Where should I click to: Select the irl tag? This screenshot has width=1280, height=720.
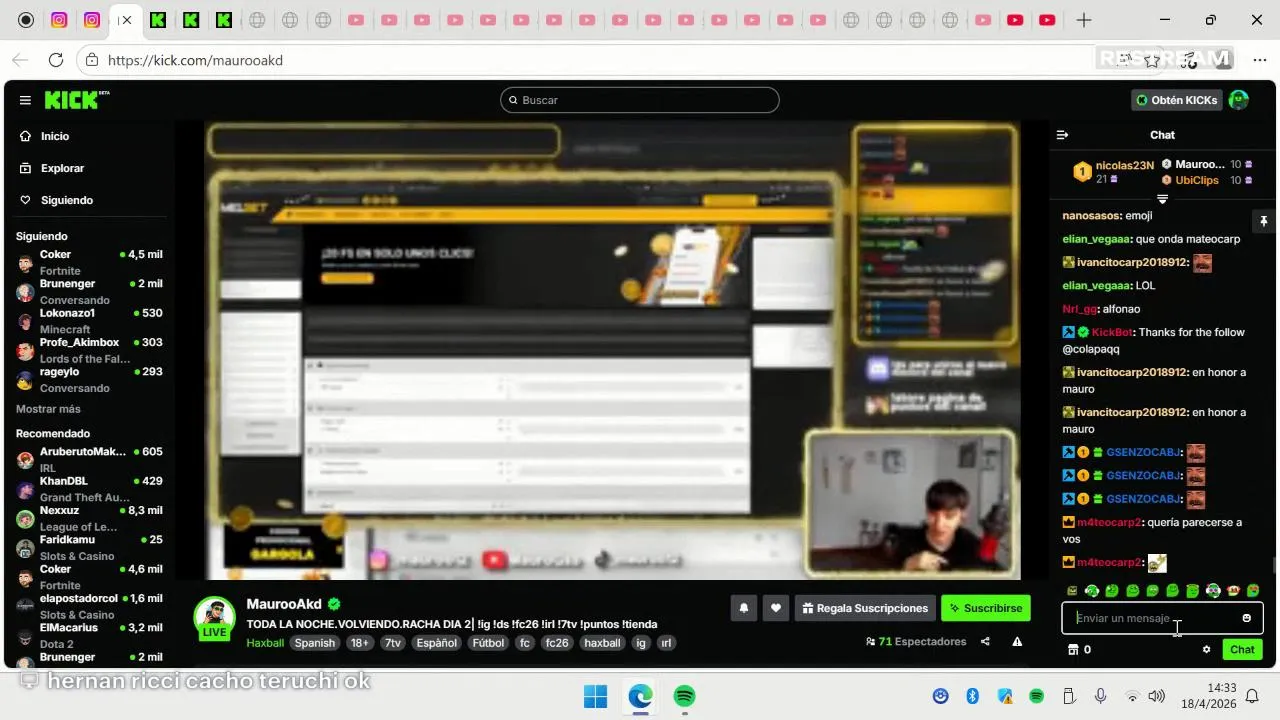coord(666,643)
